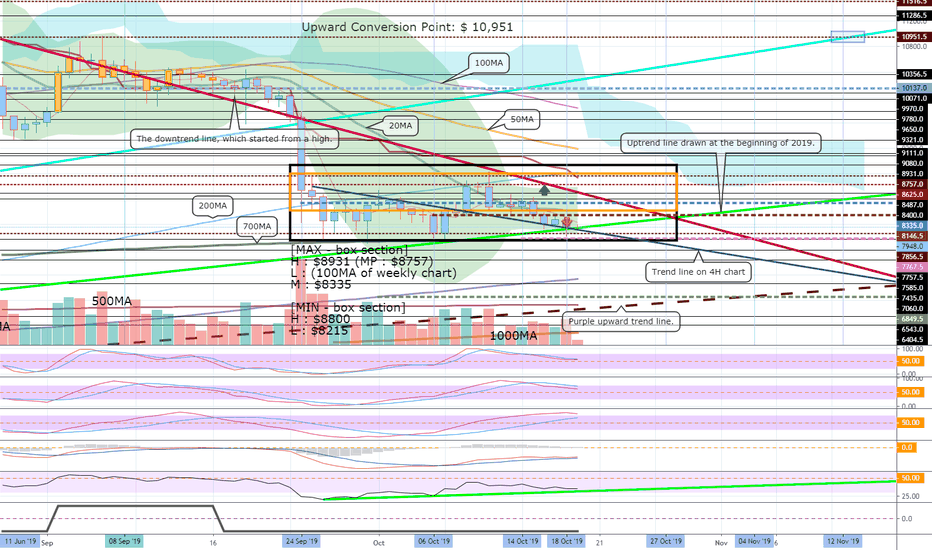Click the dark up arrow marker in the orange box
The image size is (932, 550).
[x=544, y=190]
